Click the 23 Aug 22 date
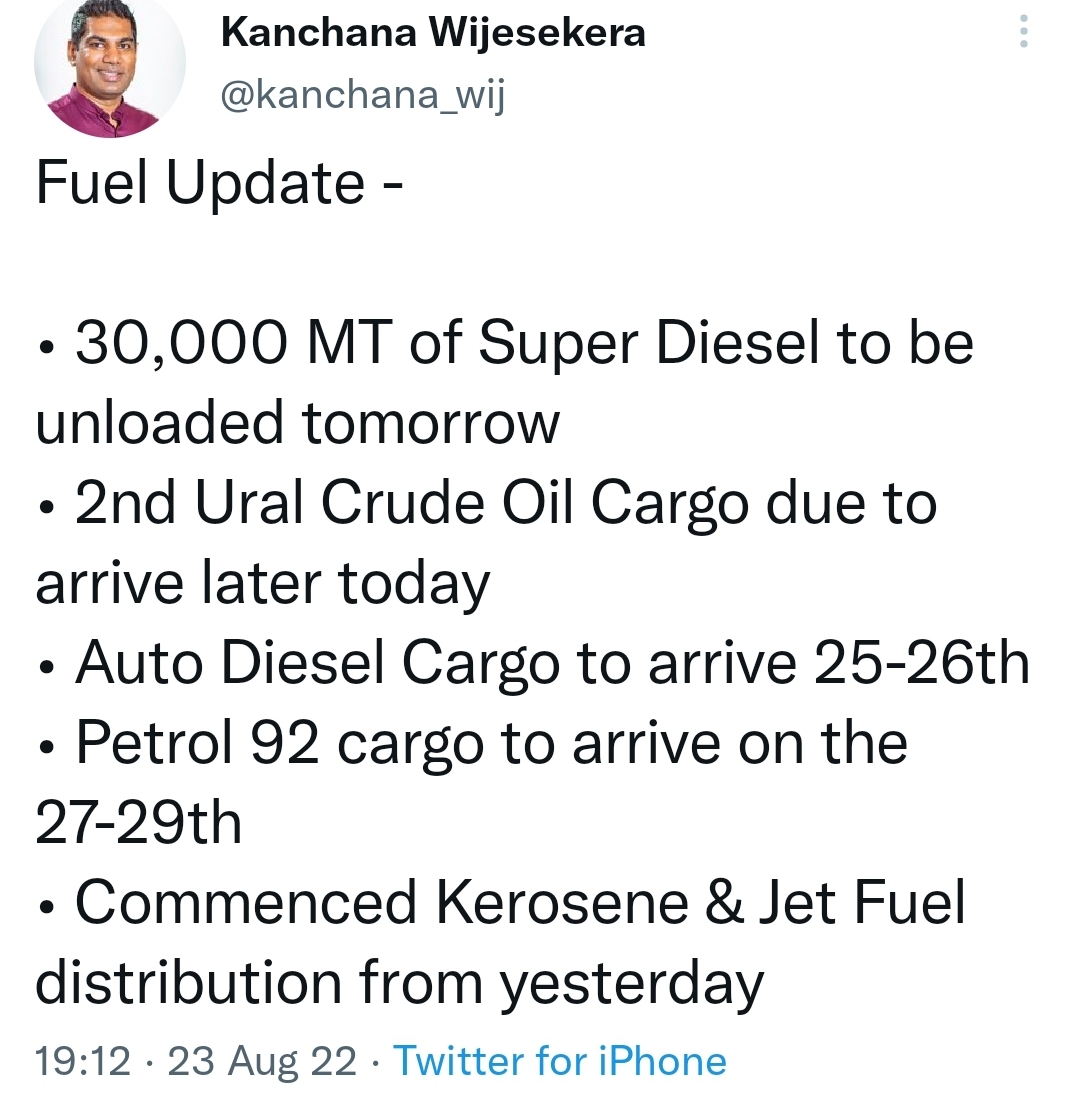The width and height of the screenshot is (1080, 1103). pos(262,1061)
